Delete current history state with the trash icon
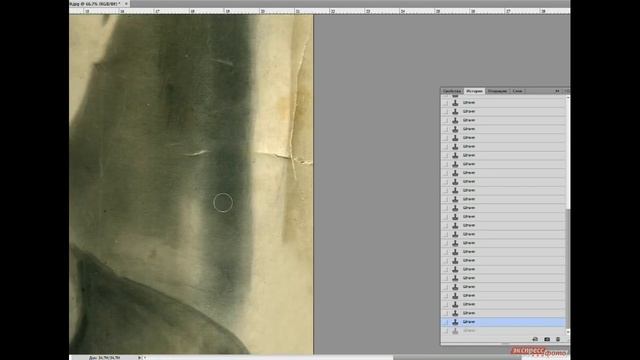This screenshot has height=360, width=640. [x=558, y=339]
